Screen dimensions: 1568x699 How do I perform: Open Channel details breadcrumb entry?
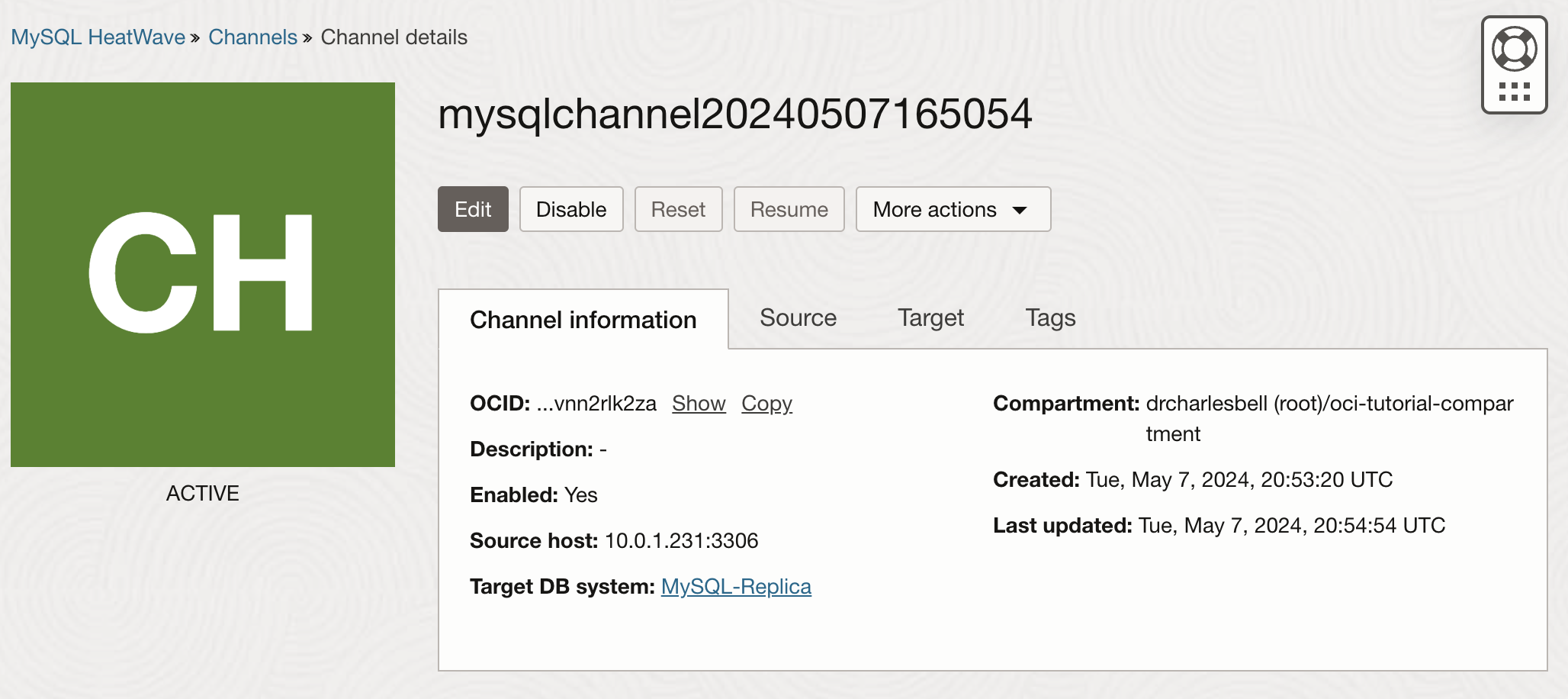pos(394,37)
